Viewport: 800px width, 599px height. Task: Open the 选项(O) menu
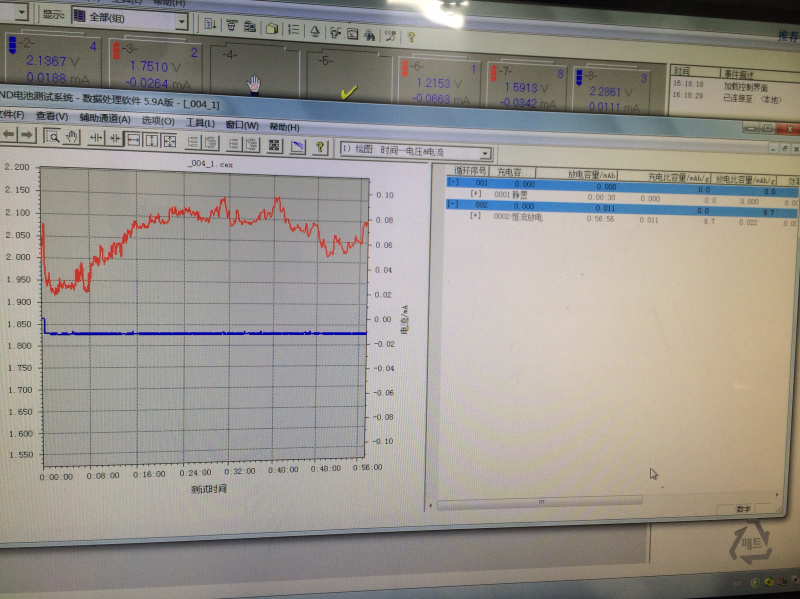pos(158,121)
